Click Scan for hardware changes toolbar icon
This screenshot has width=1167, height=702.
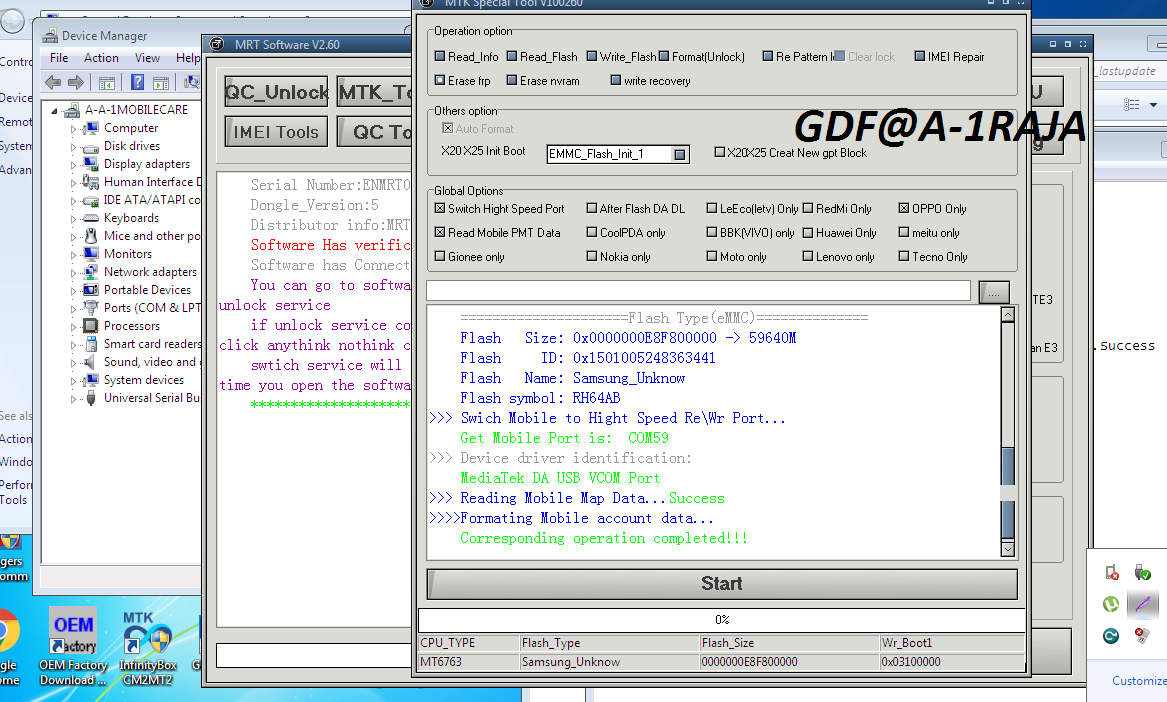tap(192, 82)
